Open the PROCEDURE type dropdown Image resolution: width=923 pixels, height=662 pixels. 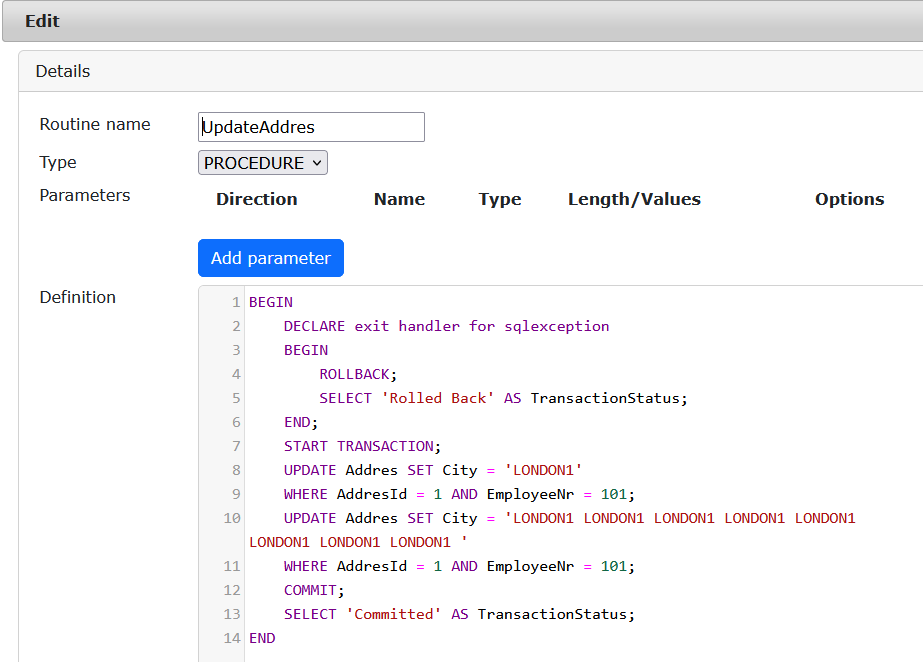pos(263,163)
